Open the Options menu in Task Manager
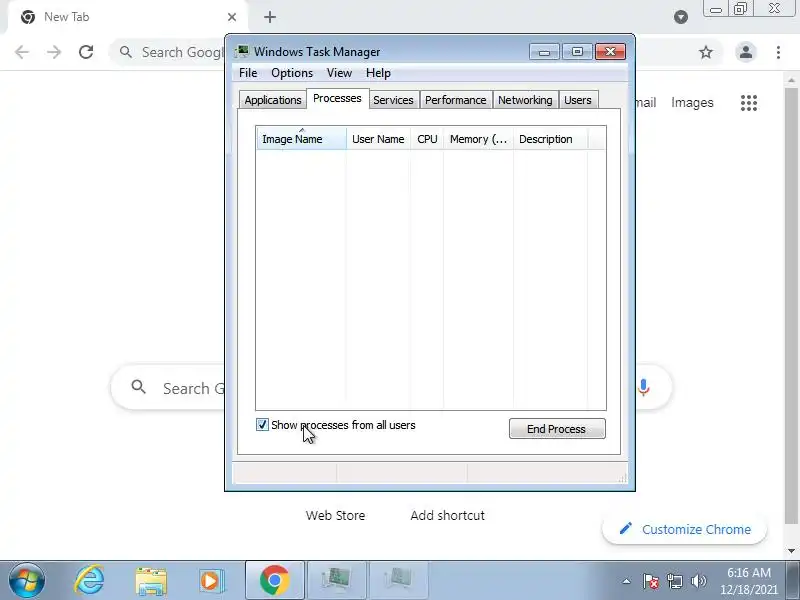800x600 pixels. click(292, 73)
